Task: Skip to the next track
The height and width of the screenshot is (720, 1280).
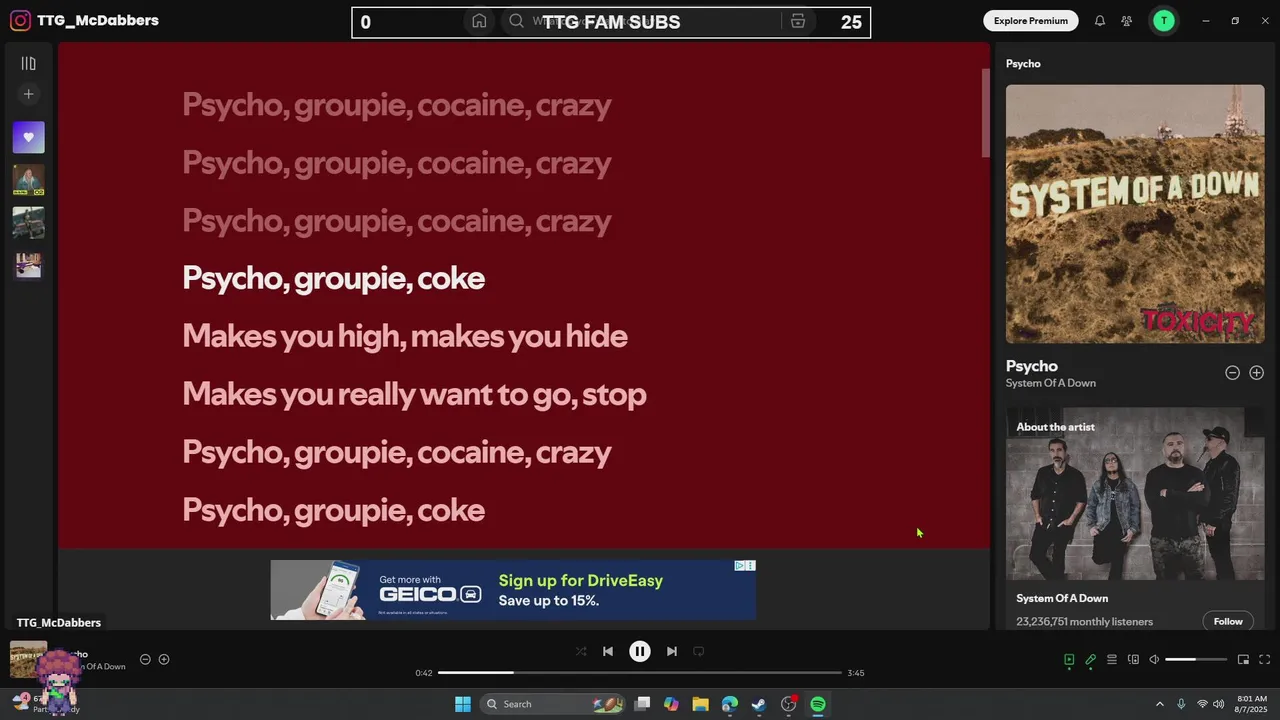Action: tap(672, 651)
